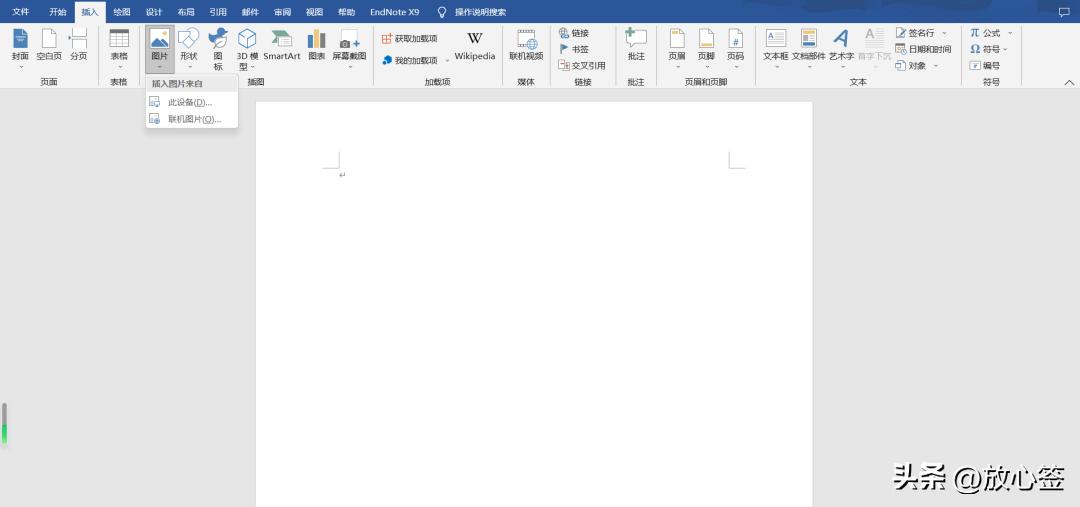Image resolution: width=1080 pixels, height=507 pixels.
Task: Switch to the References (引用) tab
Action: (x=218, y=12)
